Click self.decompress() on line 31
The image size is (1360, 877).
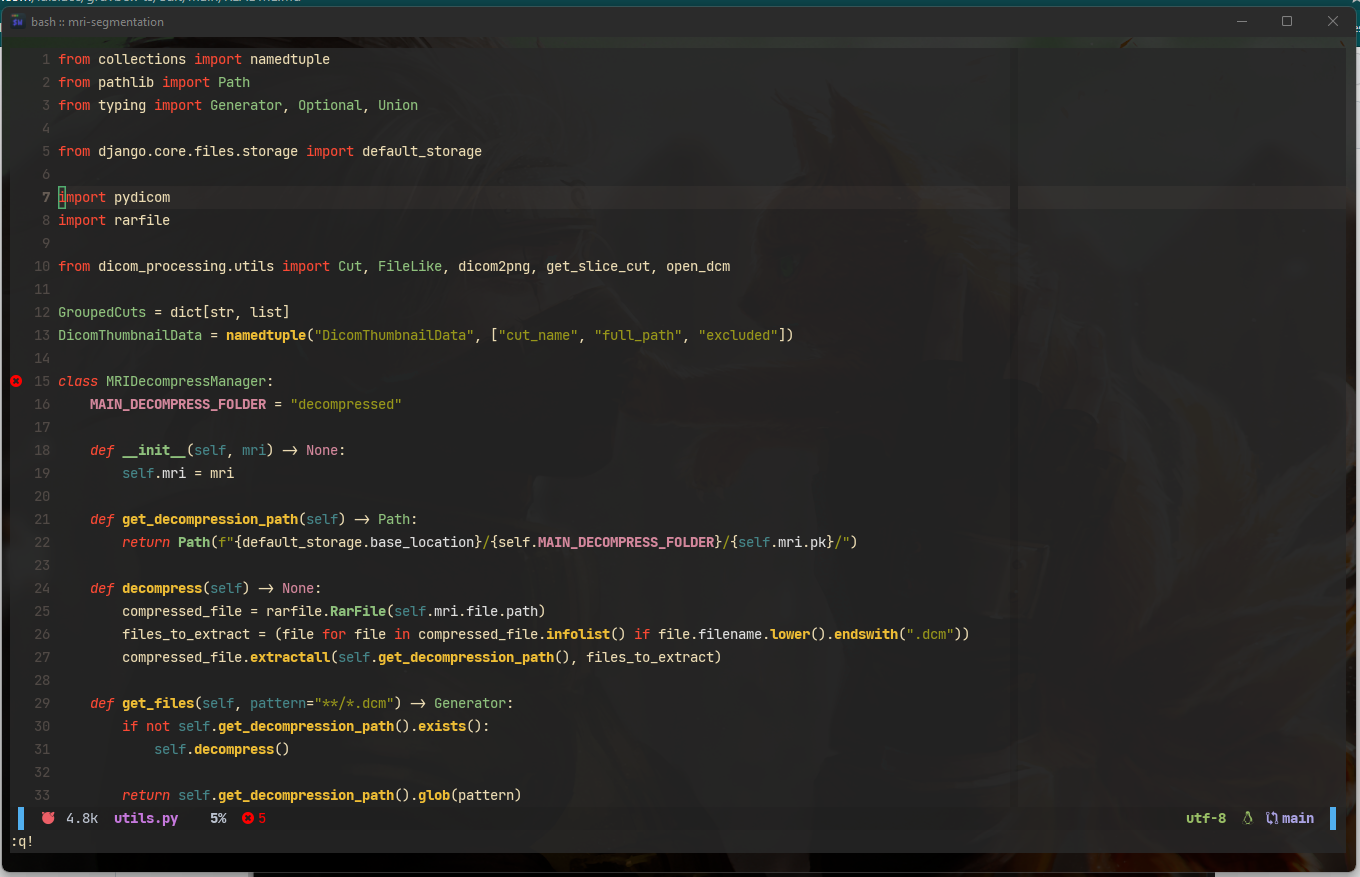(x=222, y=749)
